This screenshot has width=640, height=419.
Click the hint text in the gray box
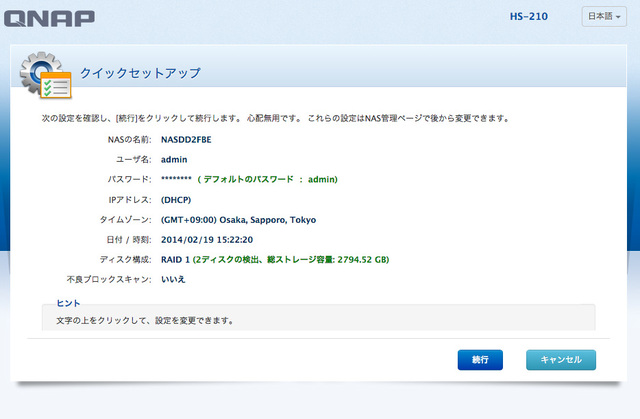pyautogui.click(x=140, y=321)
